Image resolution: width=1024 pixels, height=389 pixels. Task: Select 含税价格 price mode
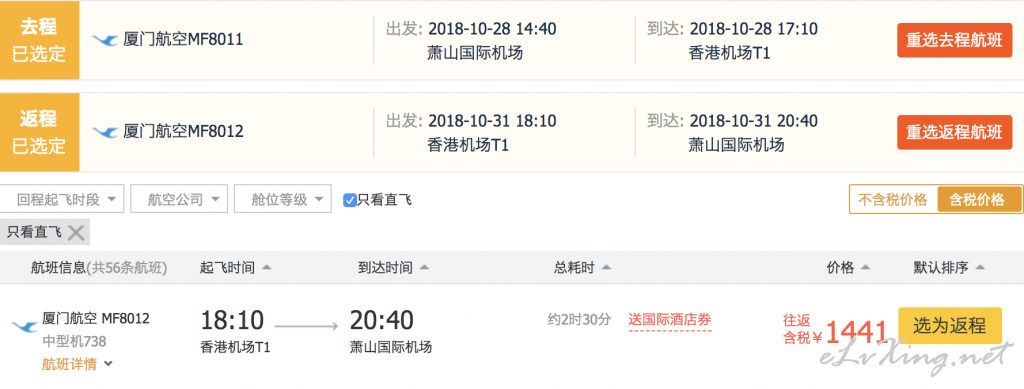(977, 200)
